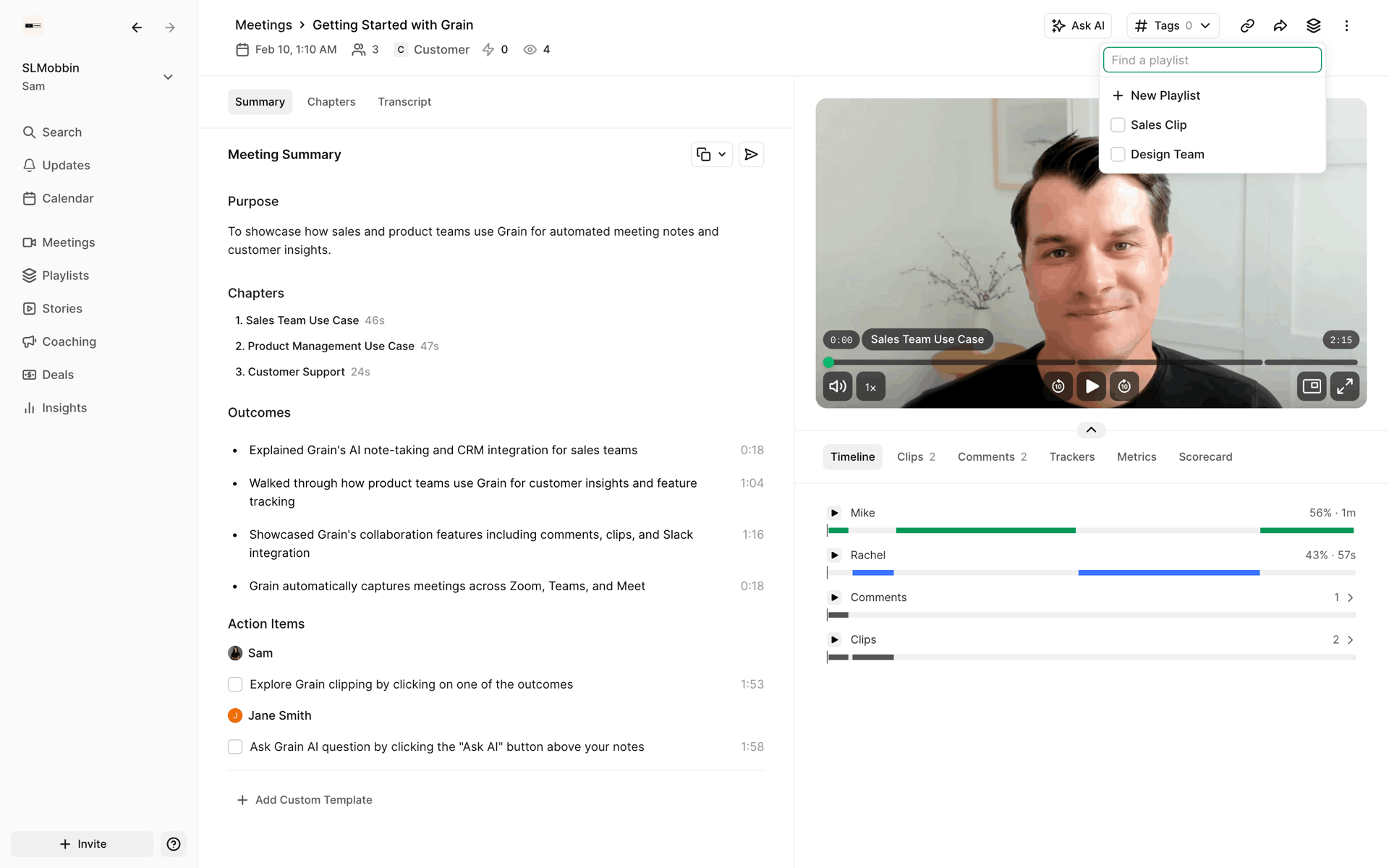Image resolution: width=1389 pixels, height=868 pixels.
Task: Copy the meeting link icon
Action: point(1247,26)
